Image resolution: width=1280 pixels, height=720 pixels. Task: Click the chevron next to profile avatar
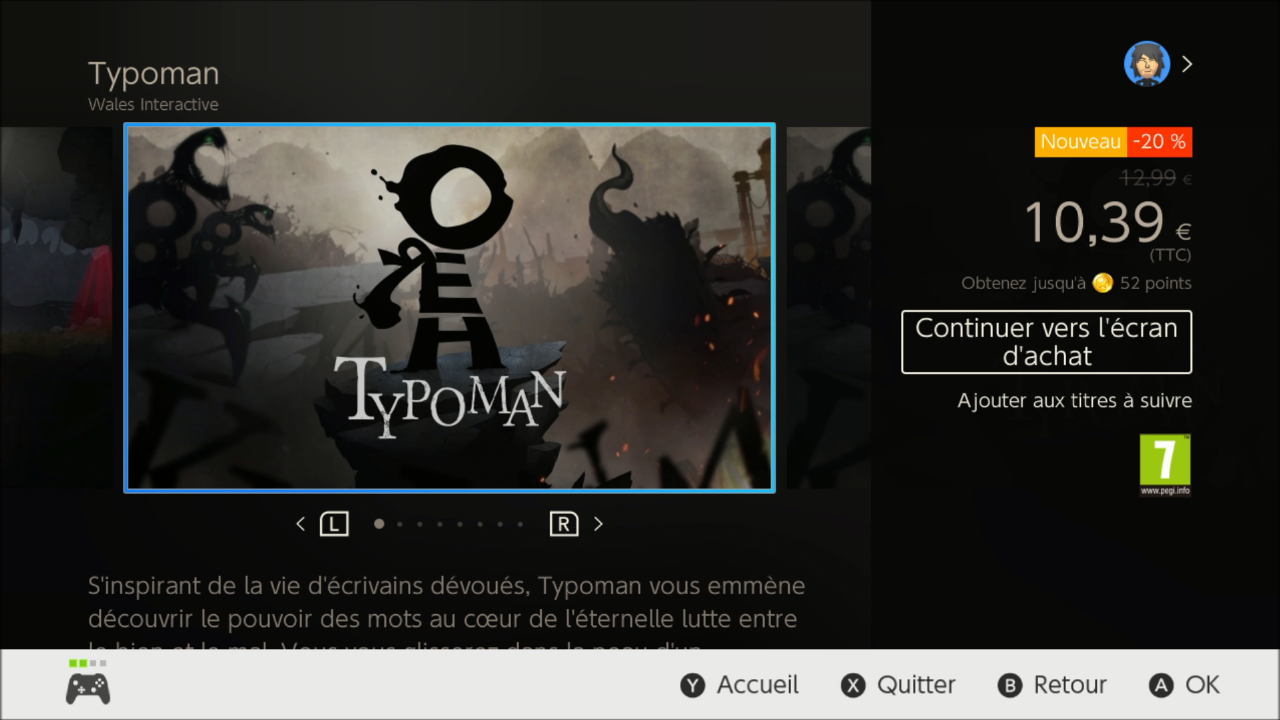click(1187, 64)
